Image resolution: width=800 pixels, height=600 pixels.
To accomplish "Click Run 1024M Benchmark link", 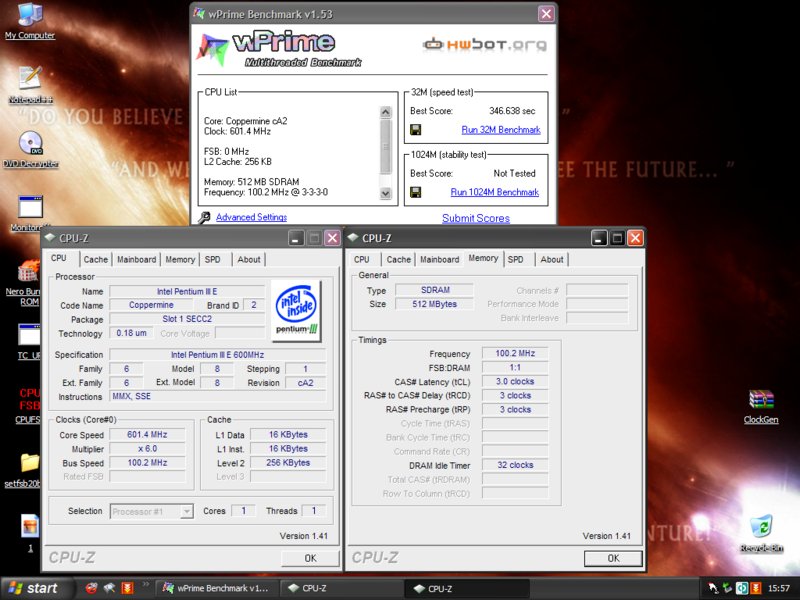I will 495,192.
